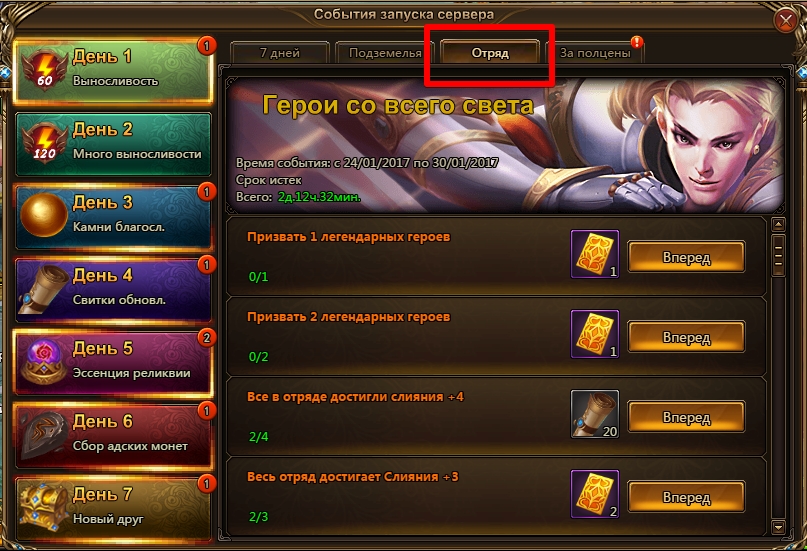This screenshot has height=551, width=807.
Task: Click the scroll reward icon showing 20
Action: tap(595, 414)
